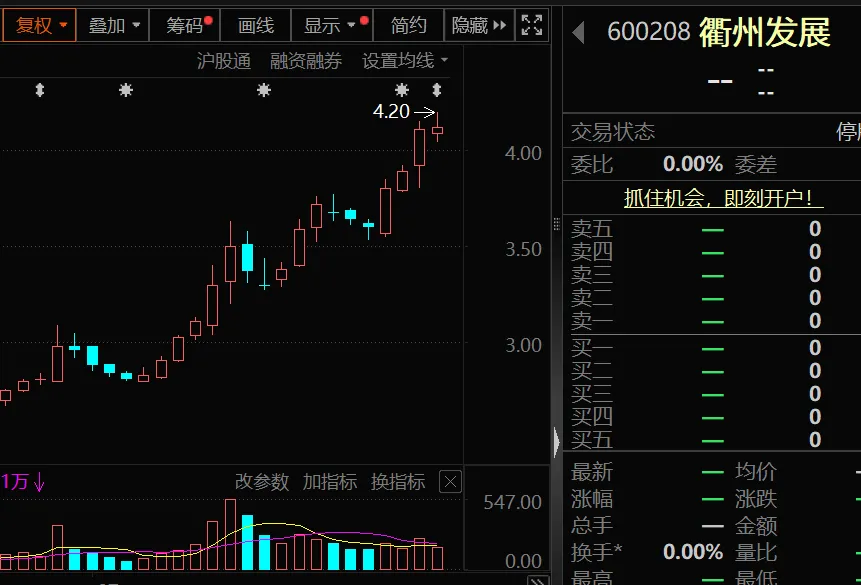
Task: Click the back arrow beside stock code 600208
Action: pos(578,33)
